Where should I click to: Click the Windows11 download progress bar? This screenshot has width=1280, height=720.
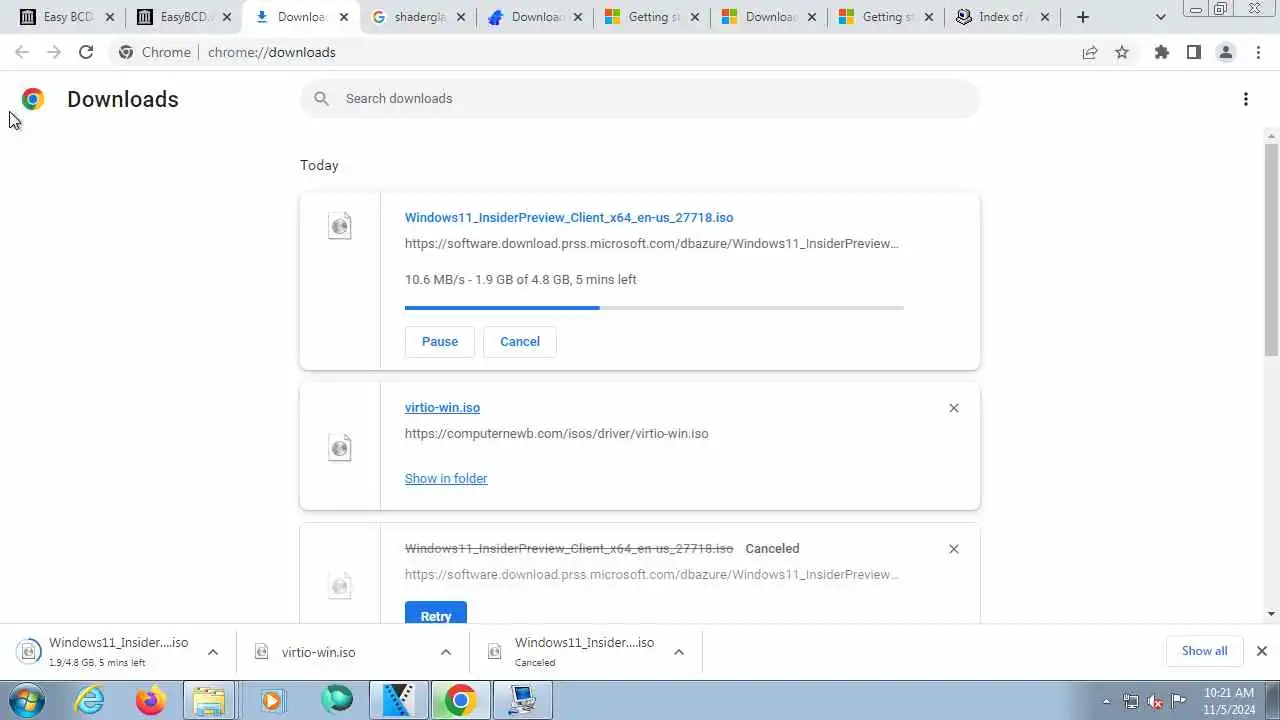pos(654,308)
